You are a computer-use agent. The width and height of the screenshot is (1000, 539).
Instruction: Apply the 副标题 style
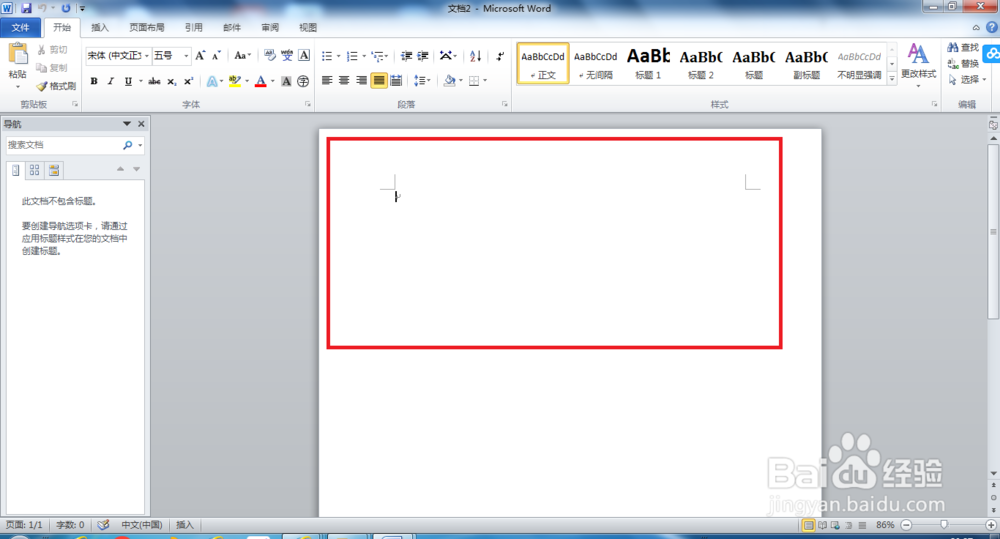tap(806, 63)
